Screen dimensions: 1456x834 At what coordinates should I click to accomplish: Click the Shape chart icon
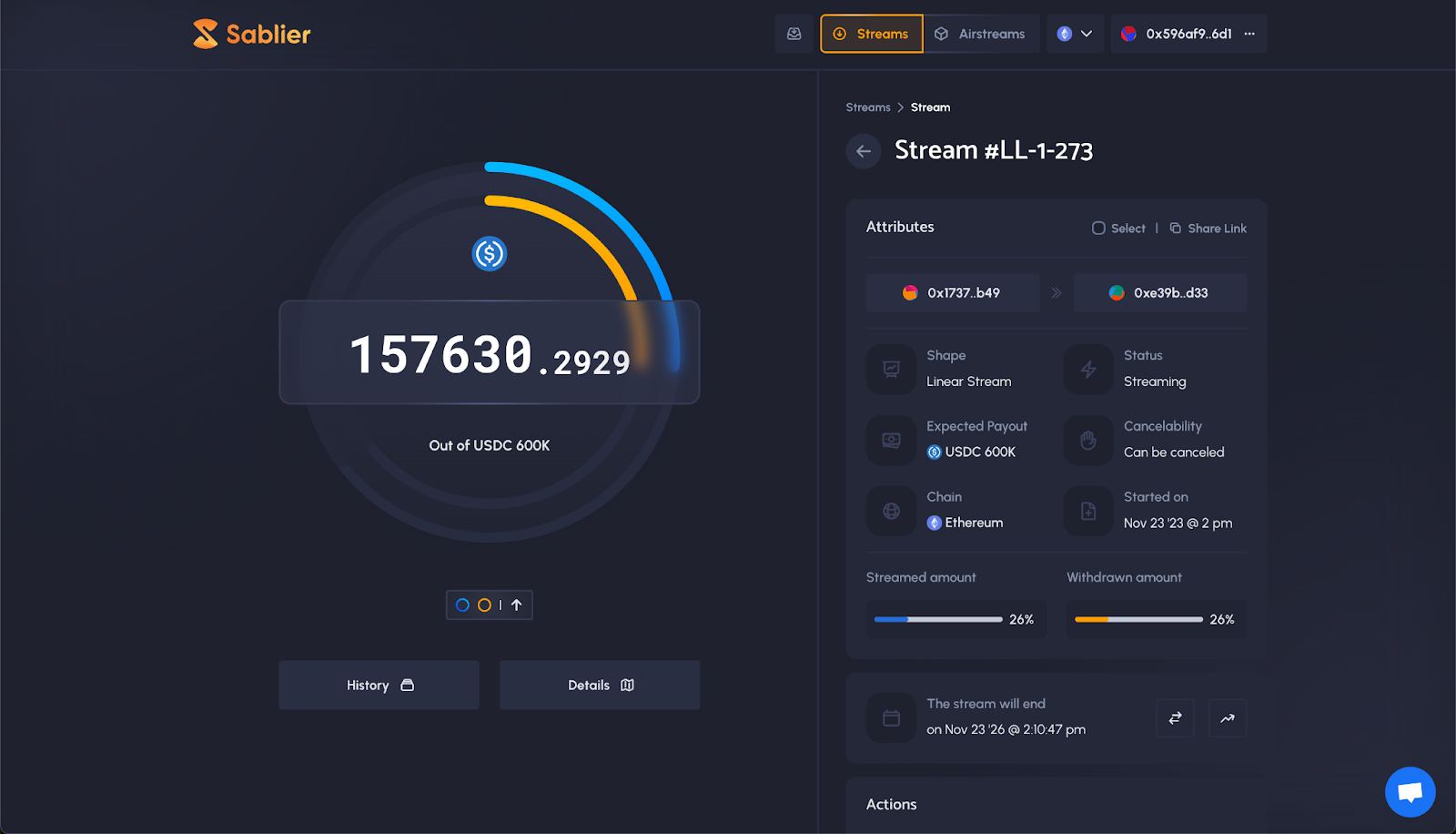[x=892, y=369]
